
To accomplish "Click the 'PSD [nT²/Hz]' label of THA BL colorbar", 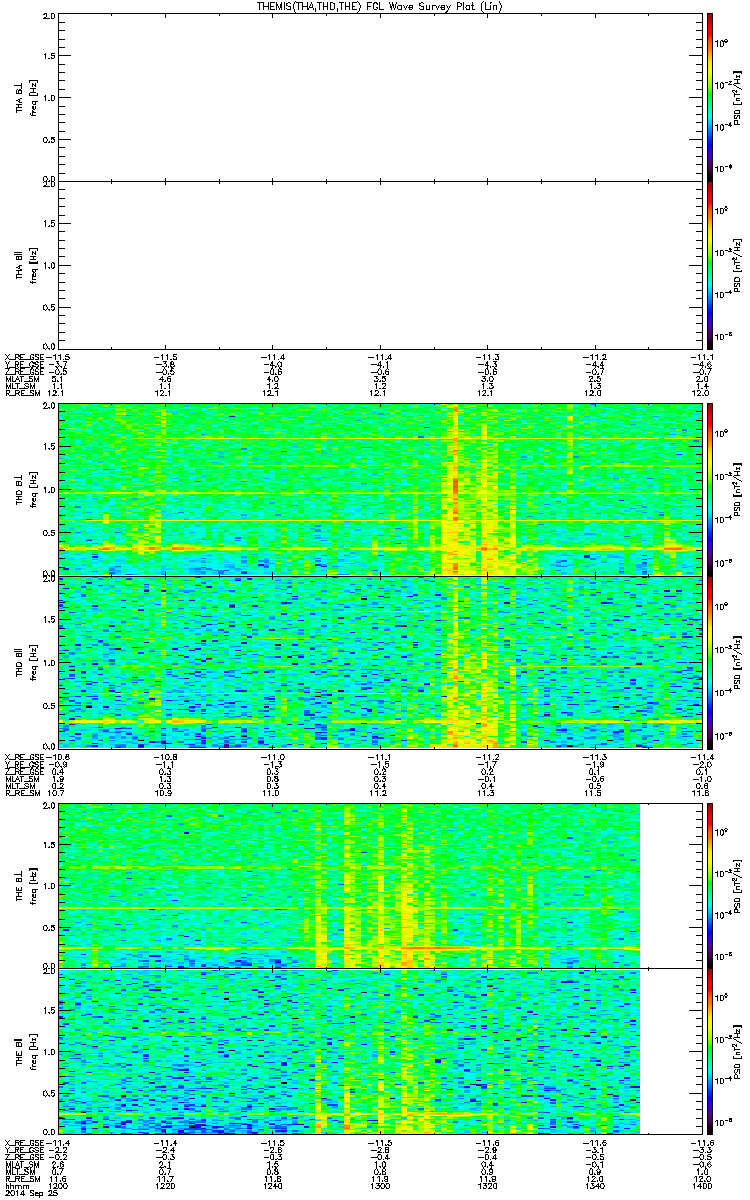I will (738, 96).
